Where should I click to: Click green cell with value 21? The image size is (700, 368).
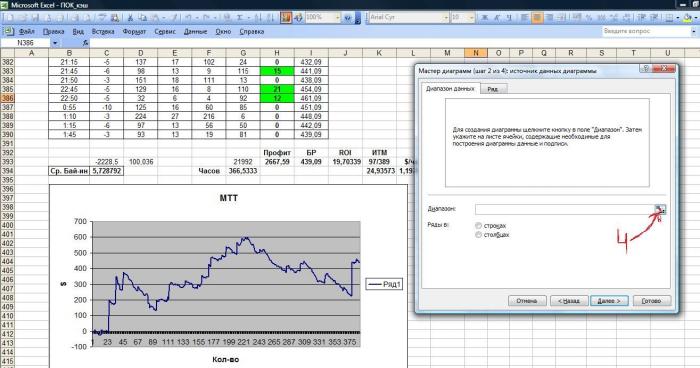click(277, 89)
